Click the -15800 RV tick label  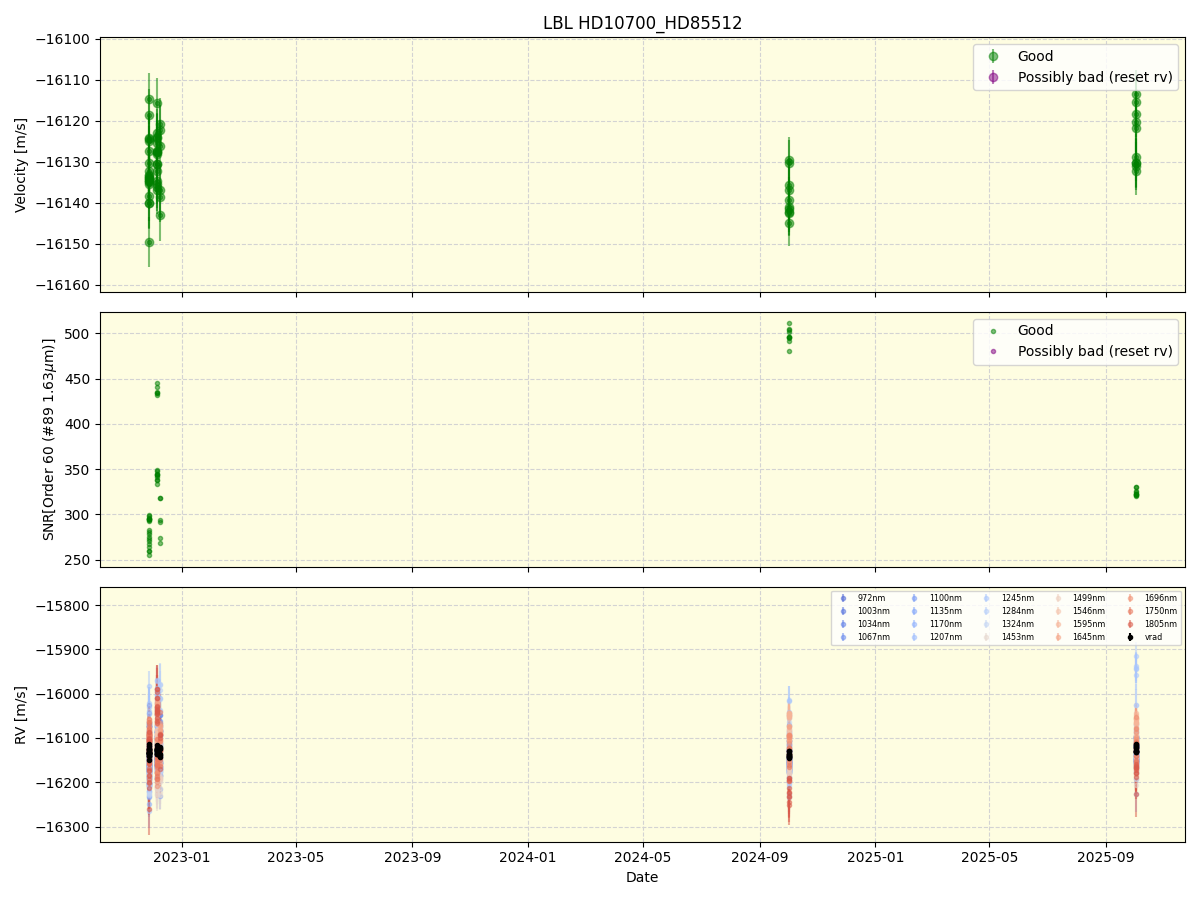pos(65,606)
